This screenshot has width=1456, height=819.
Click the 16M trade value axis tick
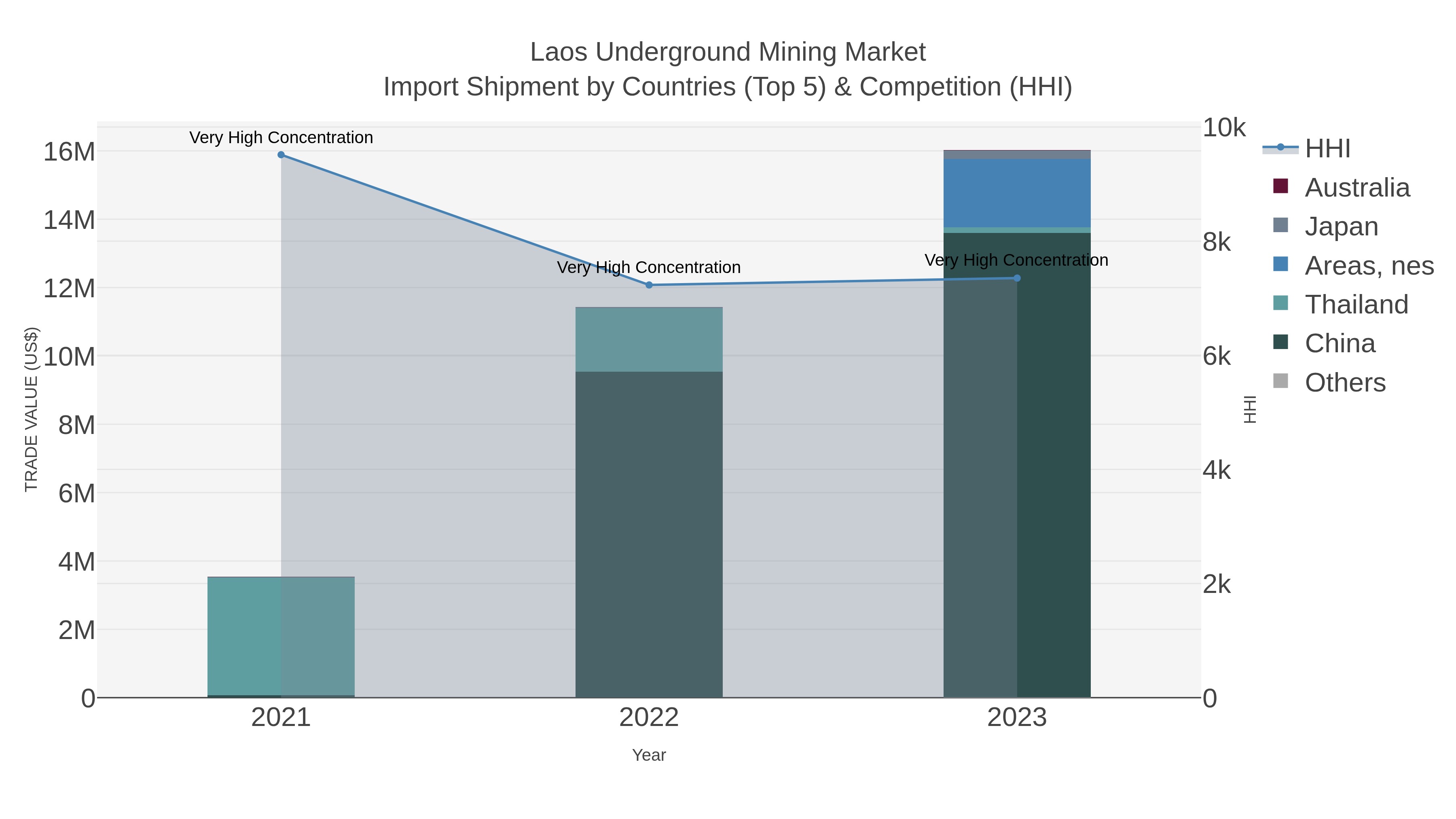click(x=69, y=152)
